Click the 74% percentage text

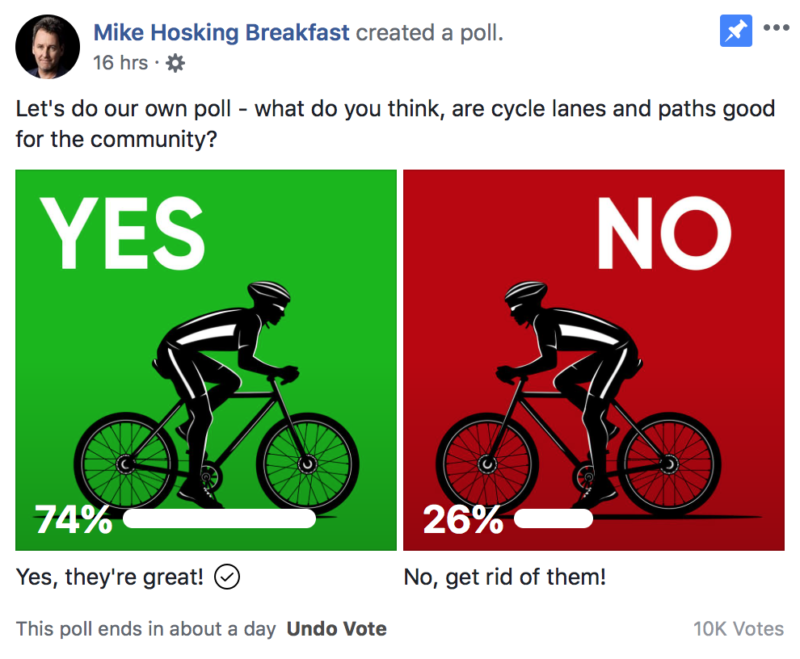[x=74, y=520]
